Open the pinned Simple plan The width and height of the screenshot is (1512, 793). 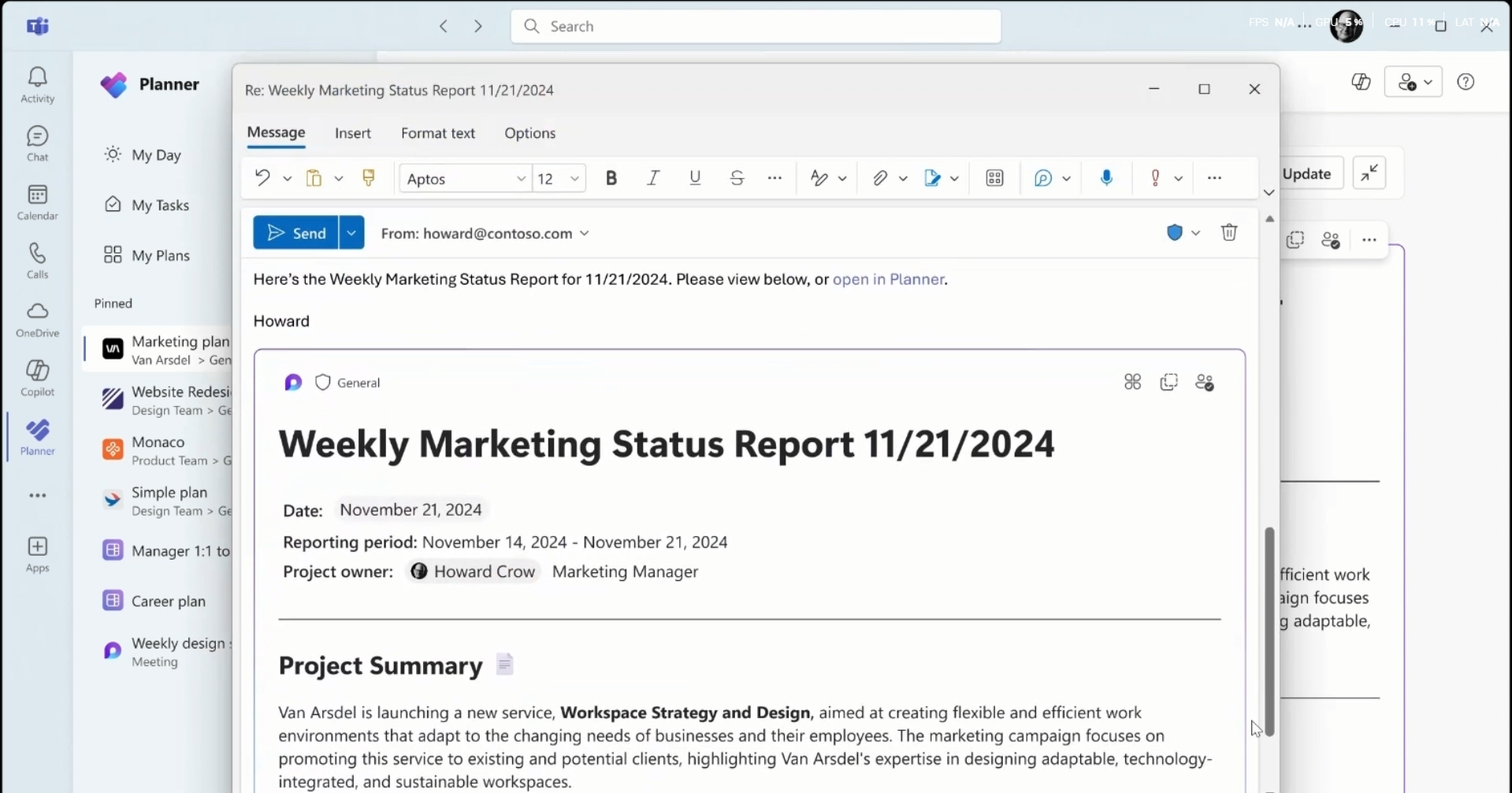[x=158, y=501]
